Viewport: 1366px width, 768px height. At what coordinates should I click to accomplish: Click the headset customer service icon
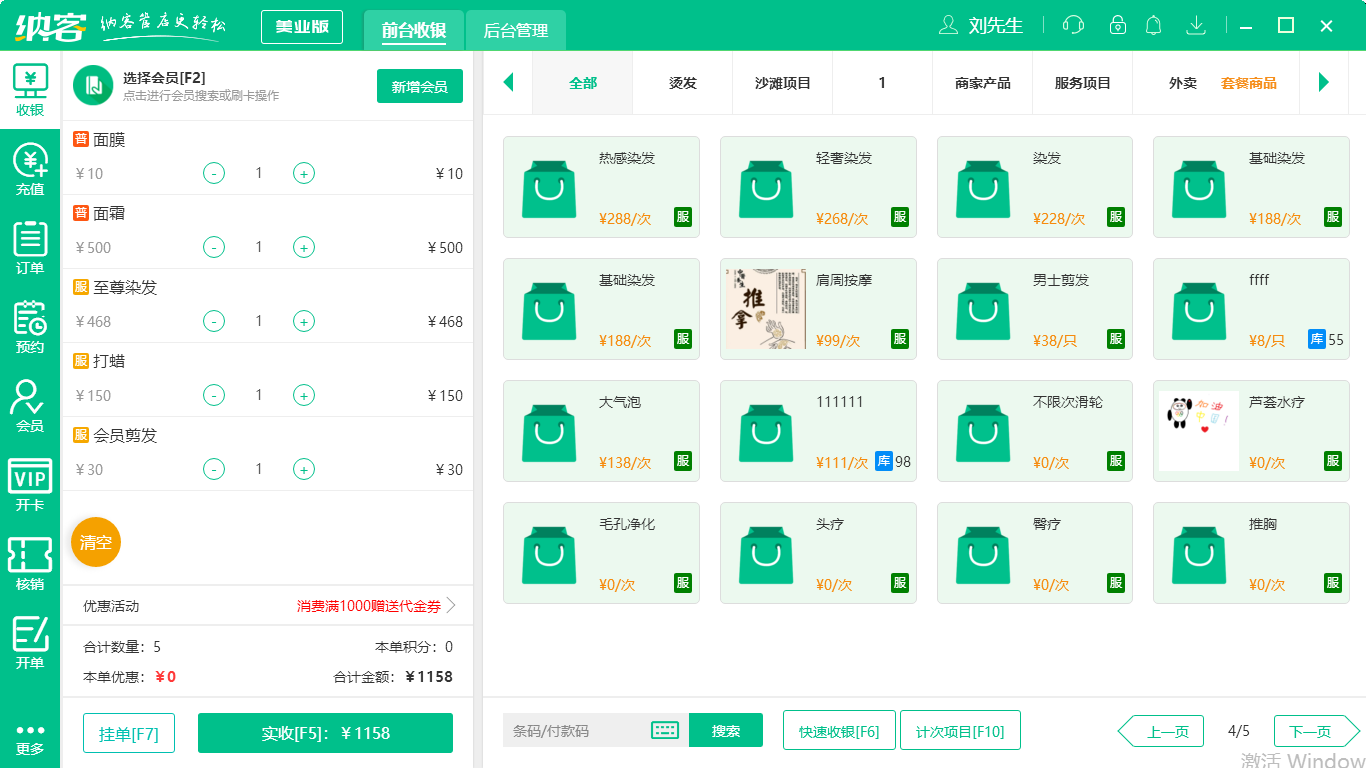coord(1072,25)
